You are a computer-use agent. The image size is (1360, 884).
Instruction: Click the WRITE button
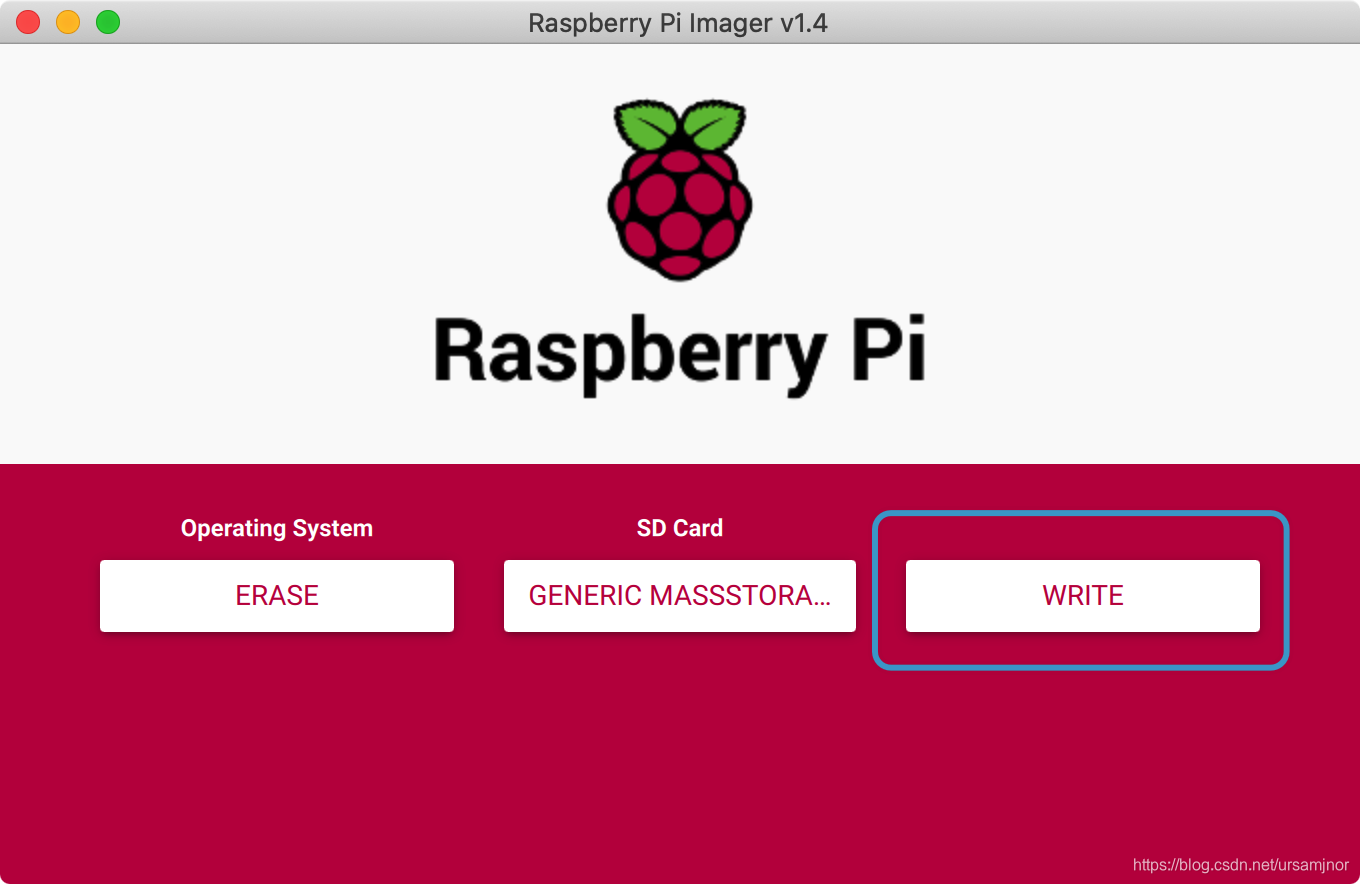pyautogui.click(x=1082, y=596)
